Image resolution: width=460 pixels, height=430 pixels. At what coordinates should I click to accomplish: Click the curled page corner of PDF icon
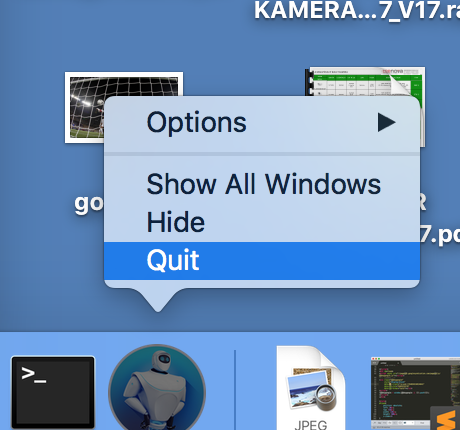point(401,82)
